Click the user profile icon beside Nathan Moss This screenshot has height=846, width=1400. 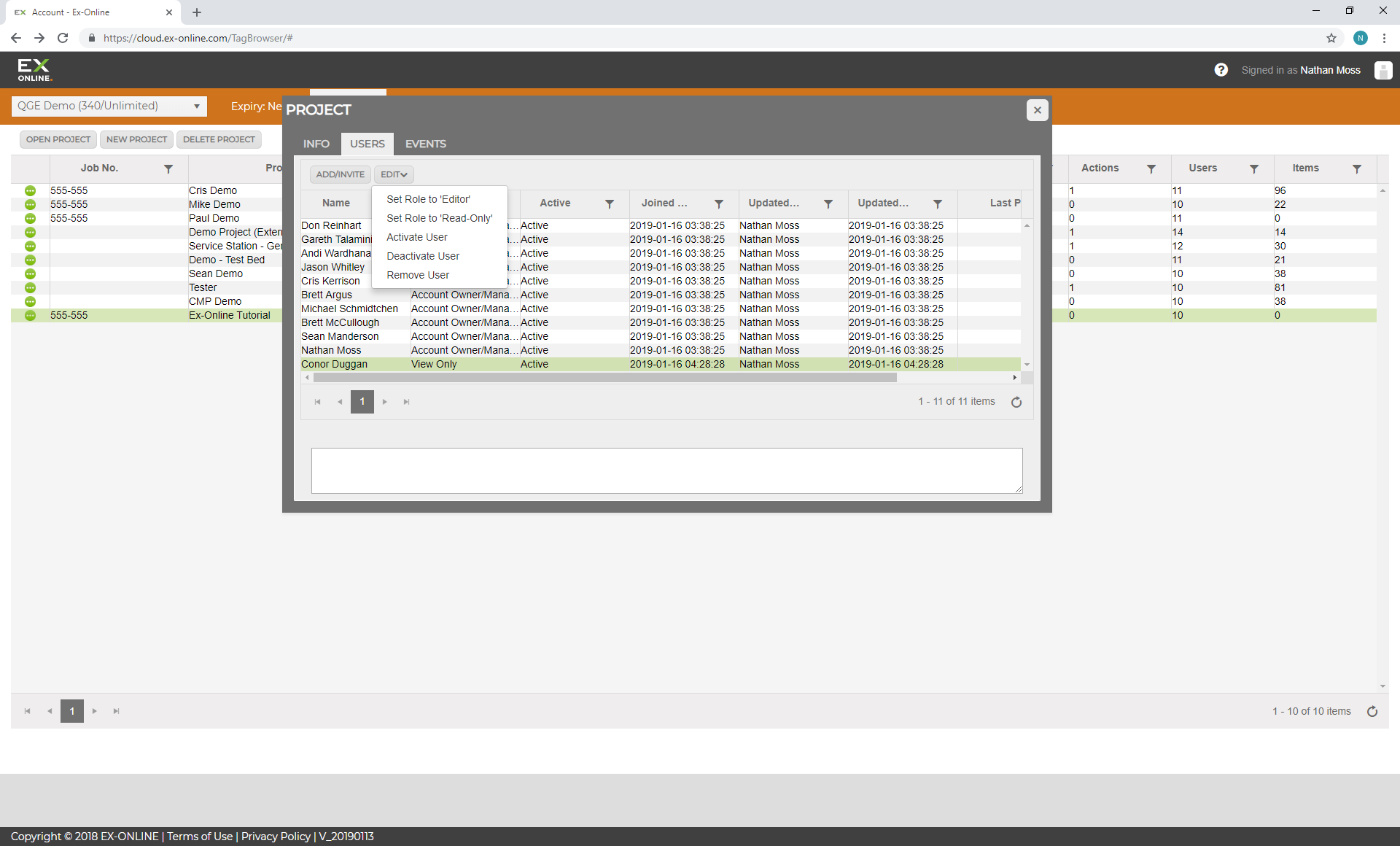pos(1382,70)
